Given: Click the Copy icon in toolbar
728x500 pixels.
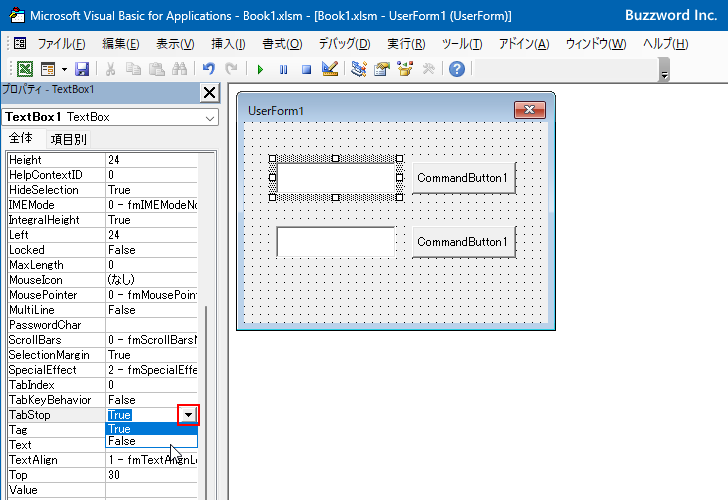Looking at the screenshot, I should [x=134, y=69].
